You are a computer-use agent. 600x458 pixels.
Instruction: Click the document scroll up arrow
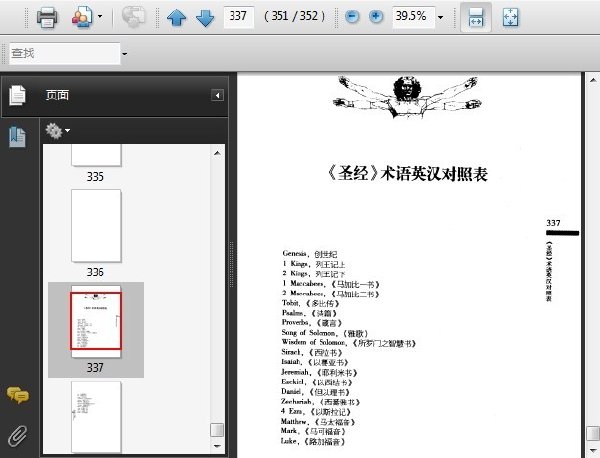point(593,80)
